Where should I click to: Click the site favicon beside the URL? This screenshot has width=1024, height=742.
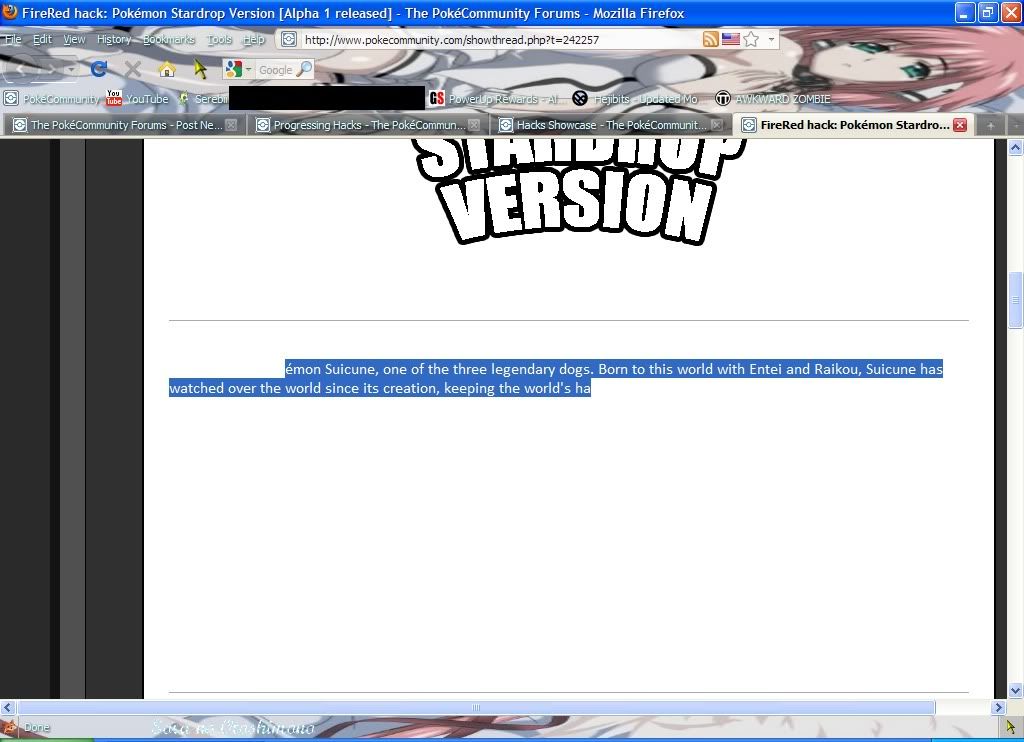(289, 39)
